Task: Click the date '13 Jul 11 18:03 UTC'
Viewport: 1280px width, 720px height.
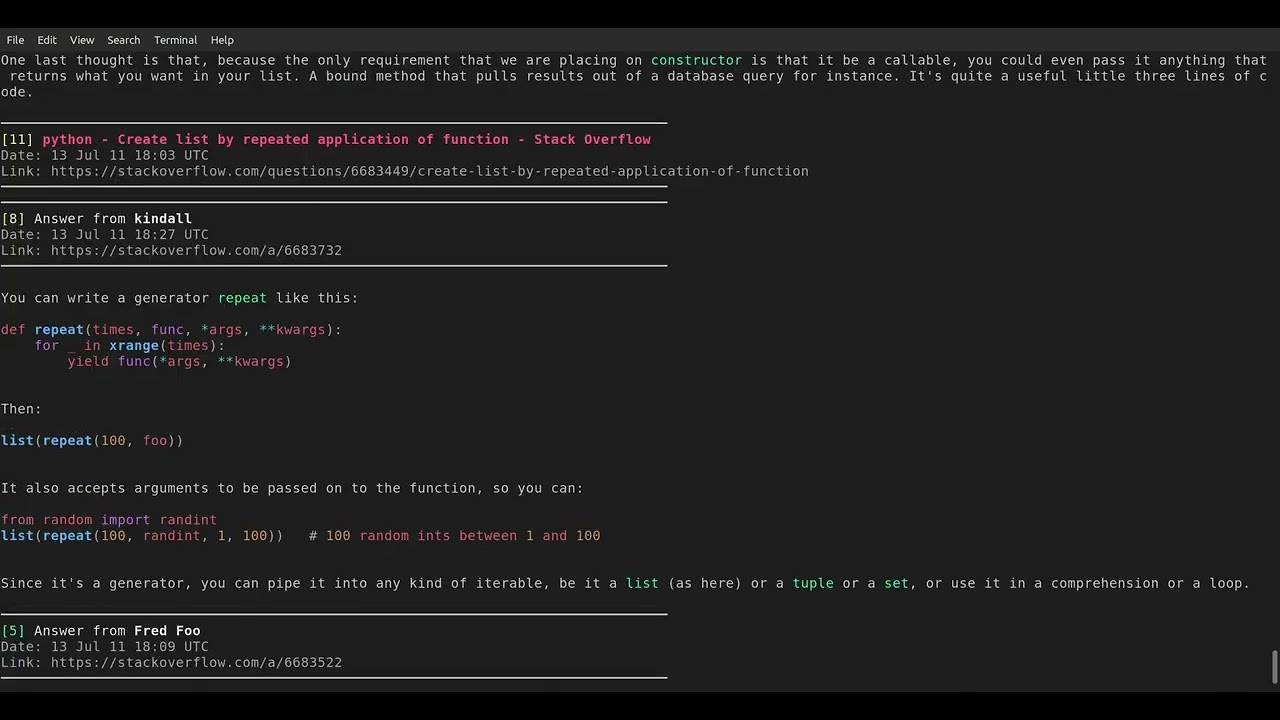Action: point(130,155)
